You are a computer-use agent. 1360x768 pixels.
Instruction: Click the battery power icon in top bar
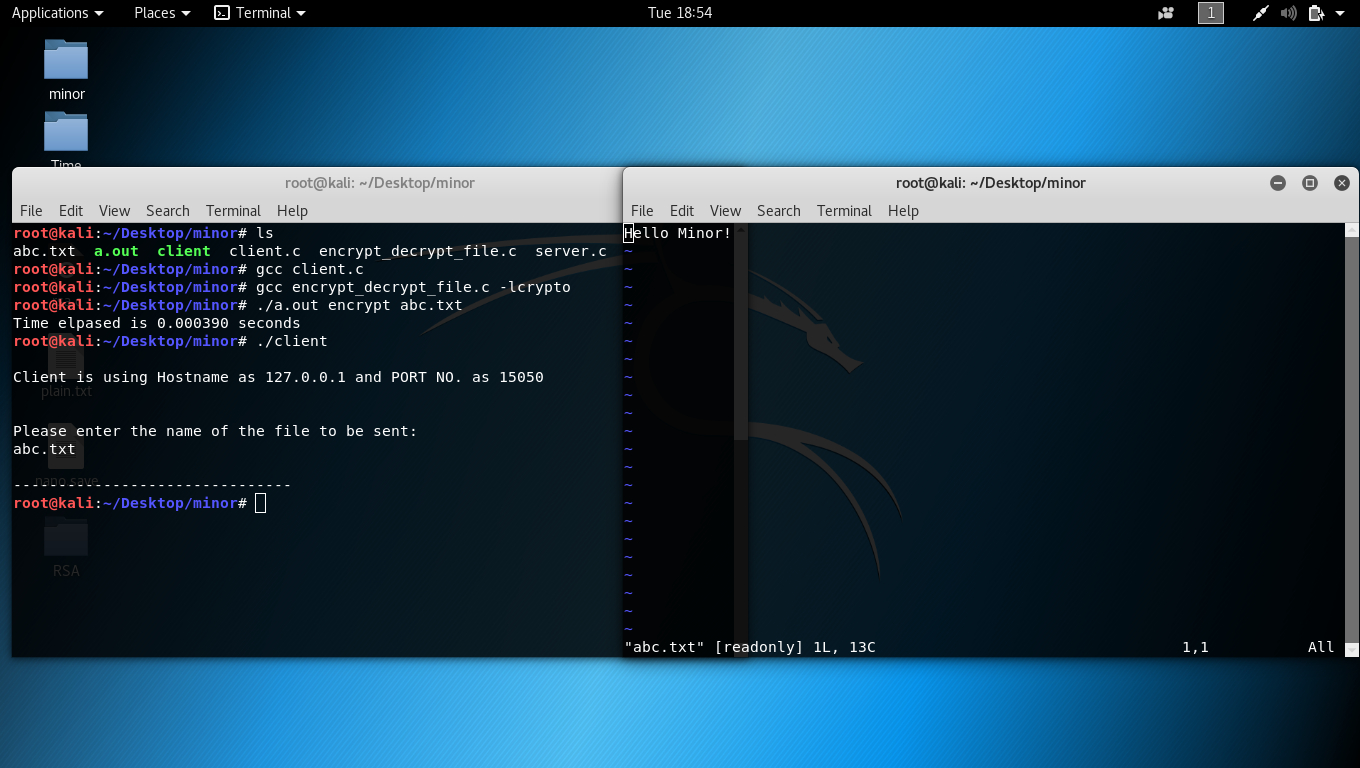1316,13
